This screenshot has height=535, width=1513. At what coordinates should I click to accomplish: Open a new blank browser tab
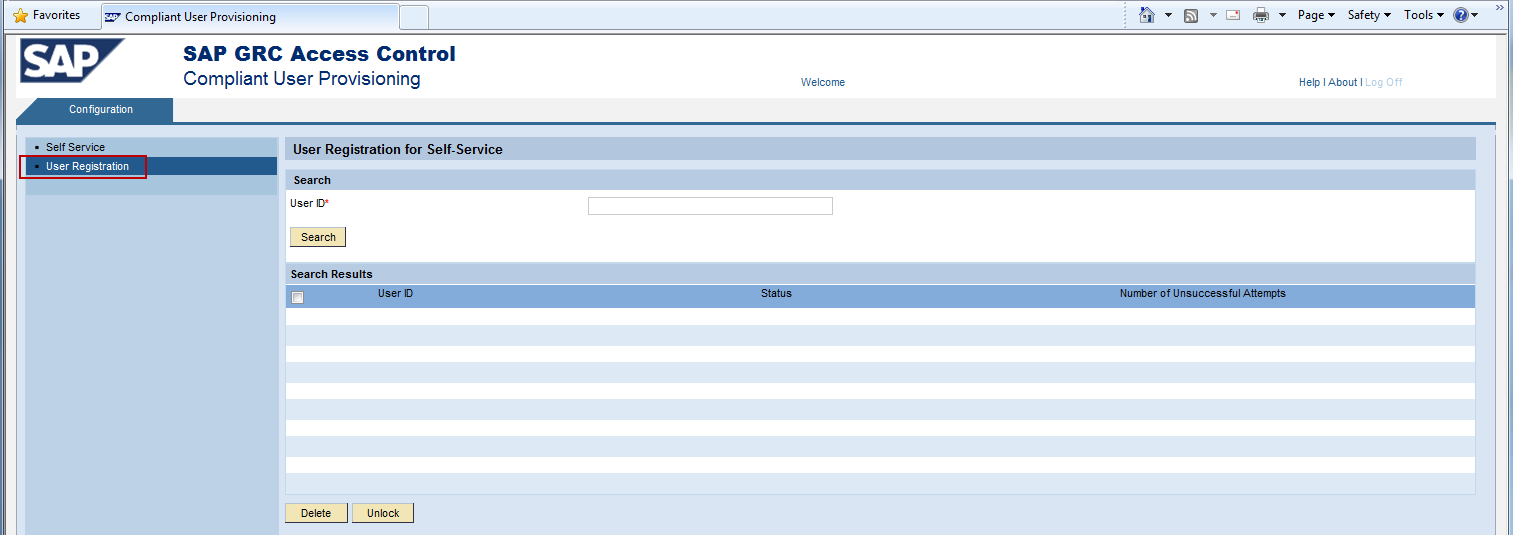tap(414, 17)
